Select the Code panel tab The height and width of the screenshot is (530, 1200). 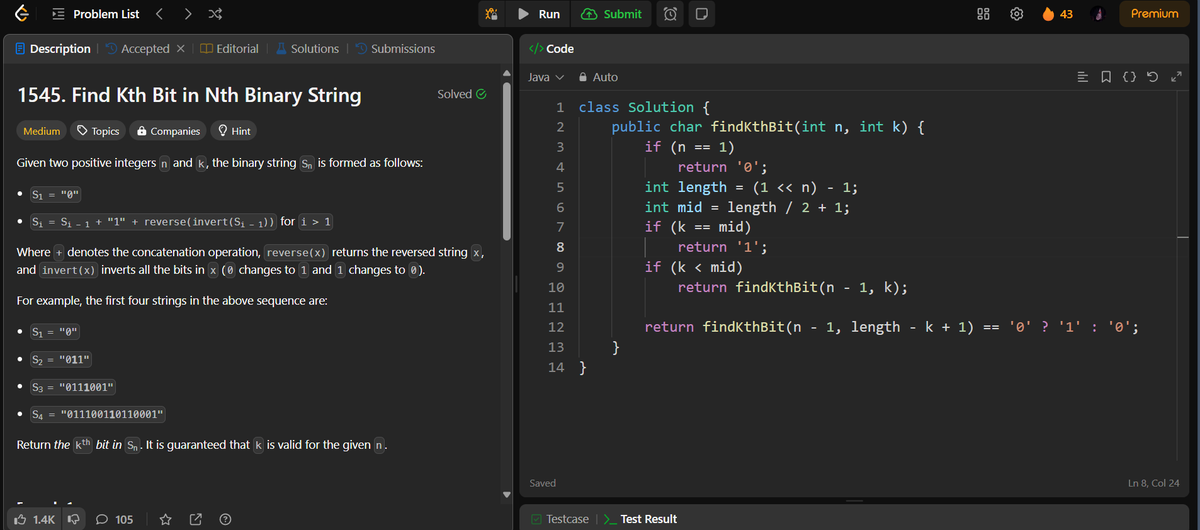click(x=551, y=49)
